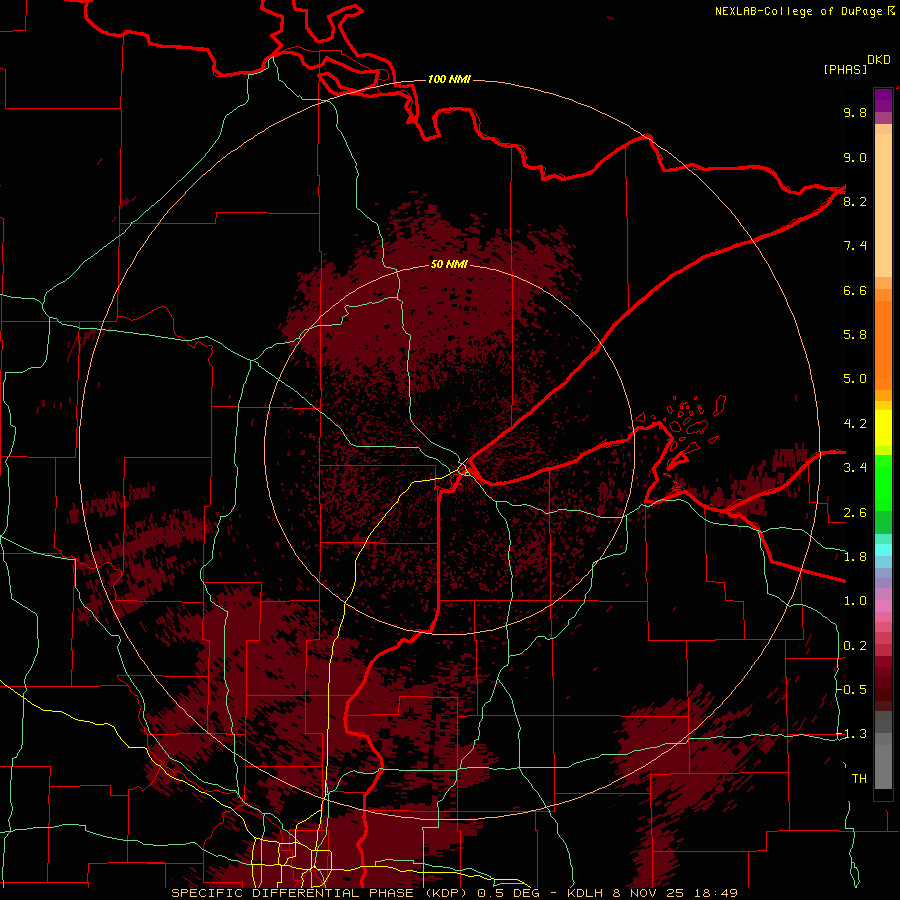Click the 9.8 value on the color scale
Viewport: 900px width, 900px height.
coord(855,112)
